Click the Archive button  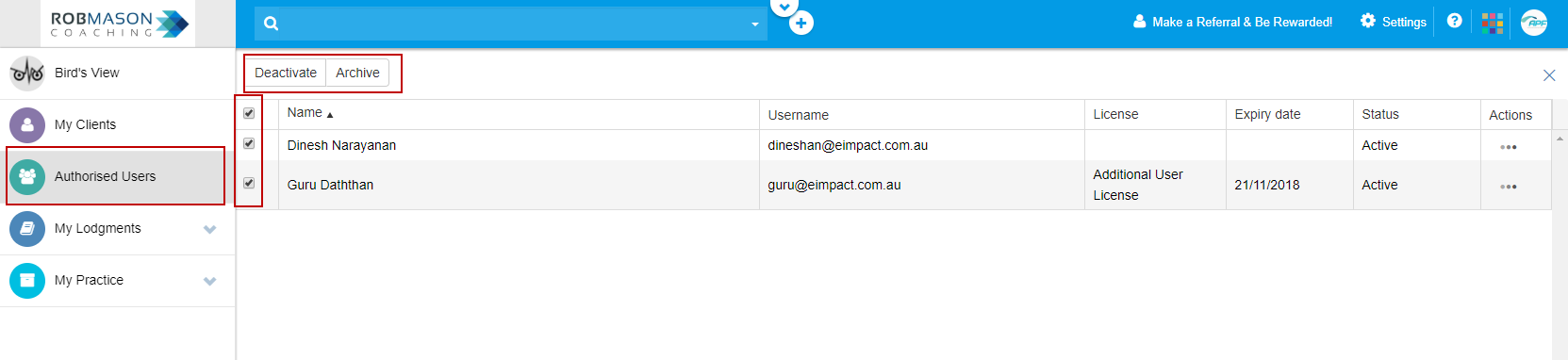coord(357,73)
